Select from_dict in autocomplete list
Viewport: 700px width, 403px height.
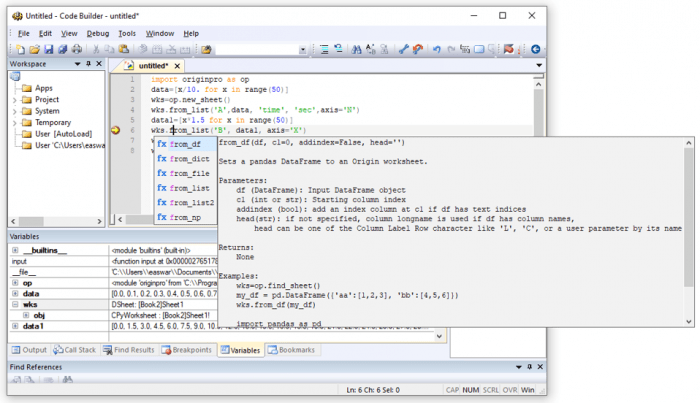click(x=189, y=159)
